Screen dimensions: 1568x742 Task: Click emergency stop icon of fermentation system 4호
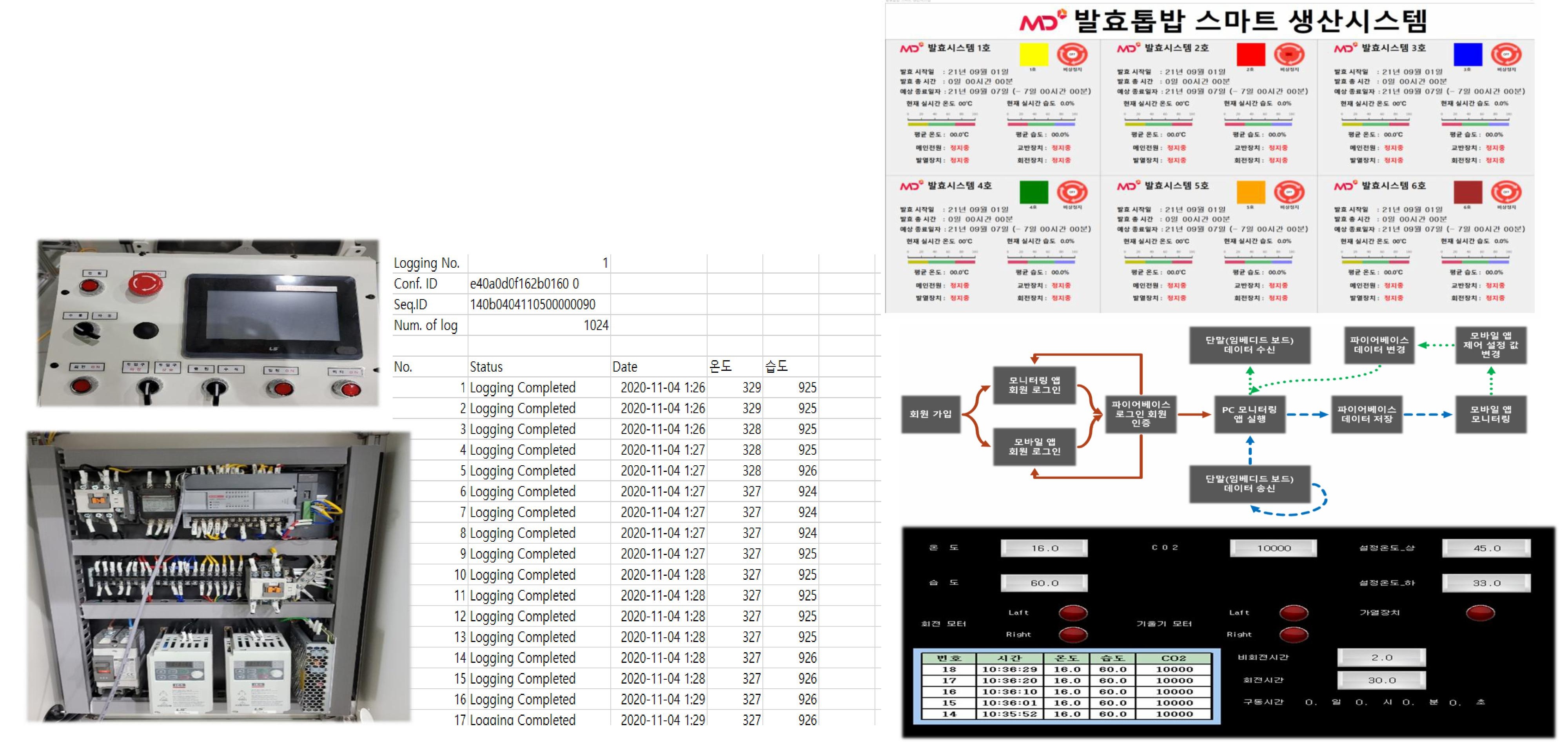tap(1072, 193)
